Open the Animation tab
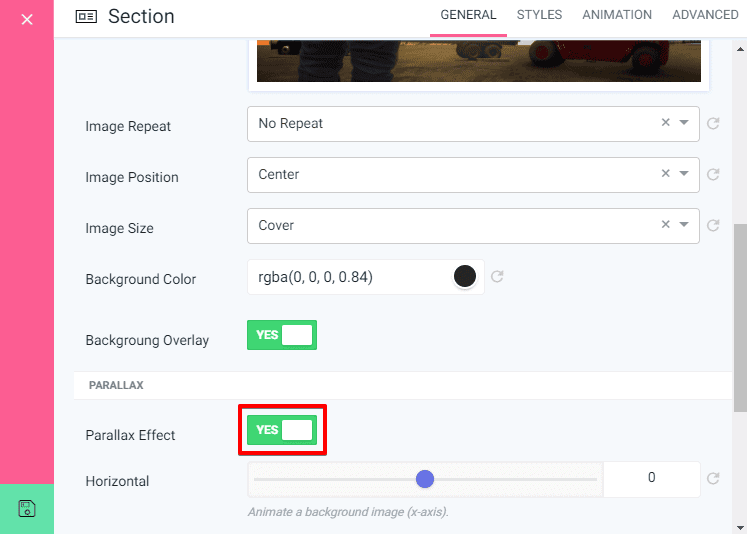 pos(617,15)
